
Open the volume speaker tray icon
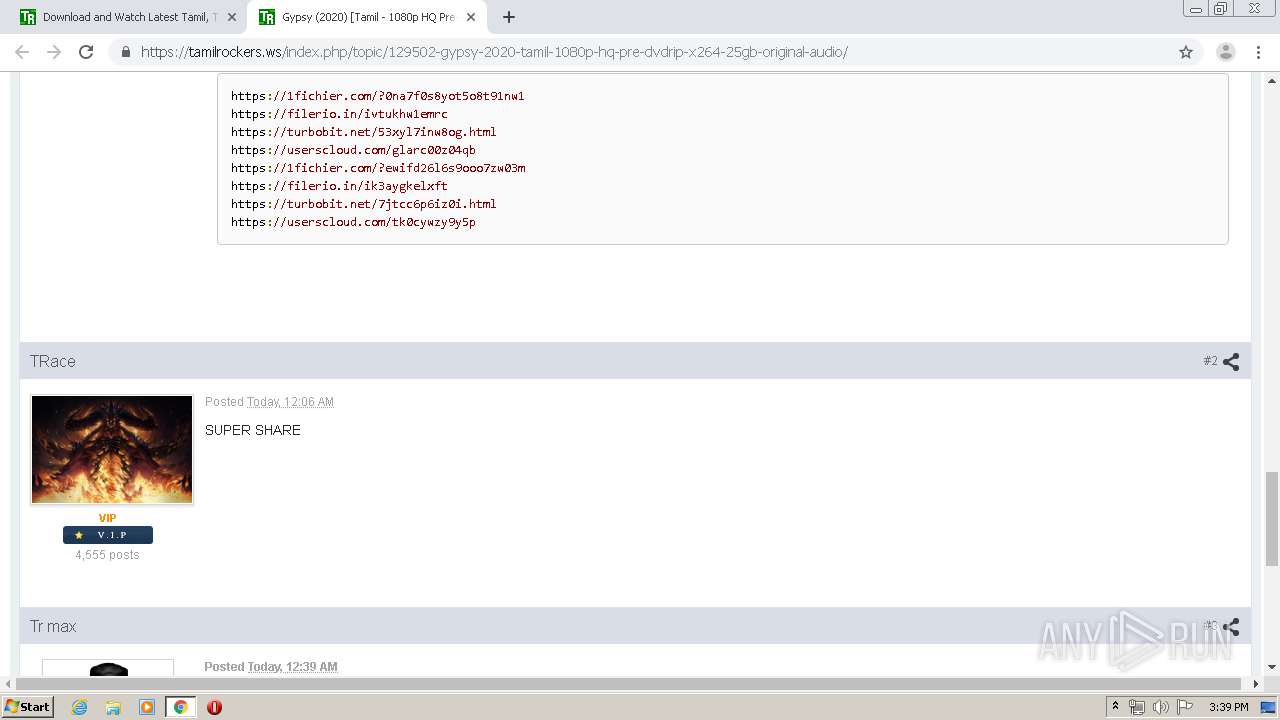click(1161, 707)
